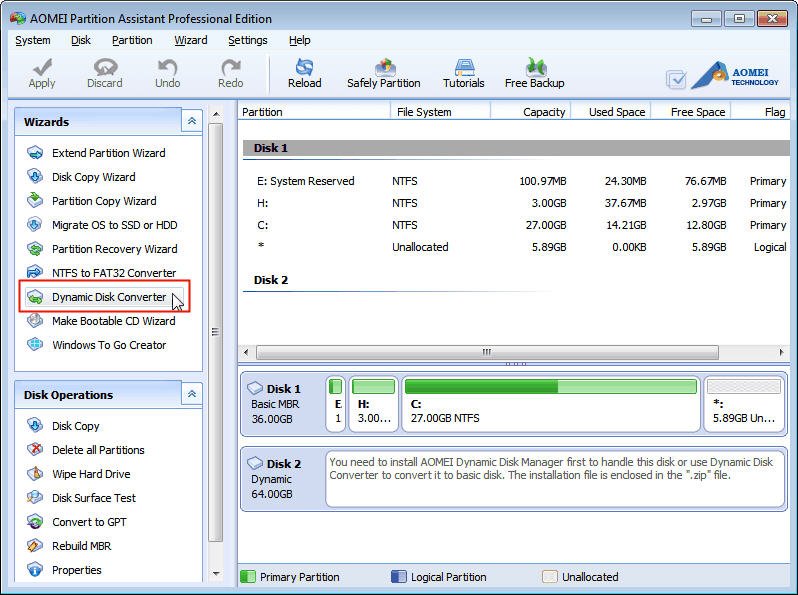Choose Migrate OS to SSD or HDD icon
798x595 pixels.
35,224
